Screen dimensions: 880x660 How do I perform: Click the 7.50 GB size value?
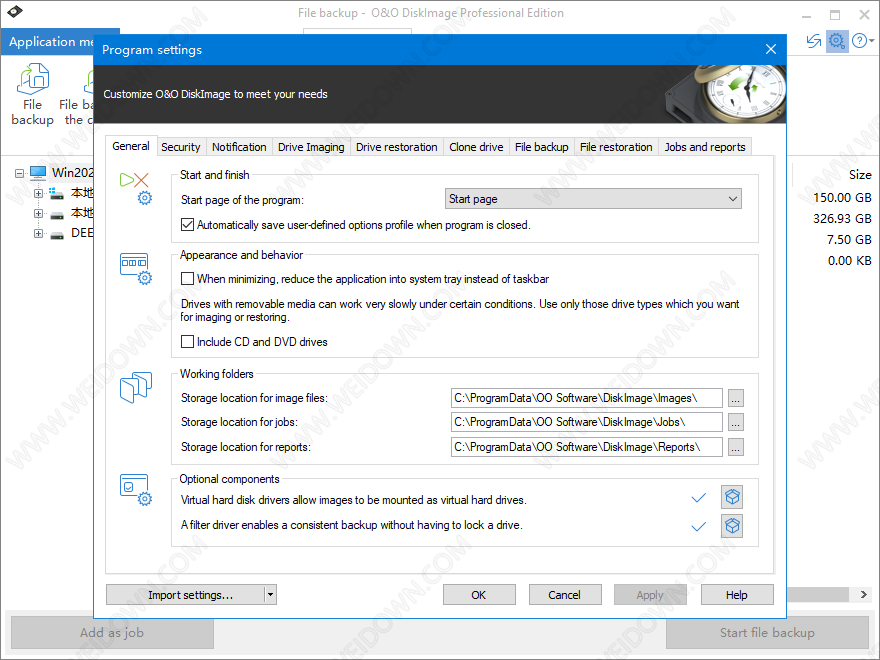849,240
